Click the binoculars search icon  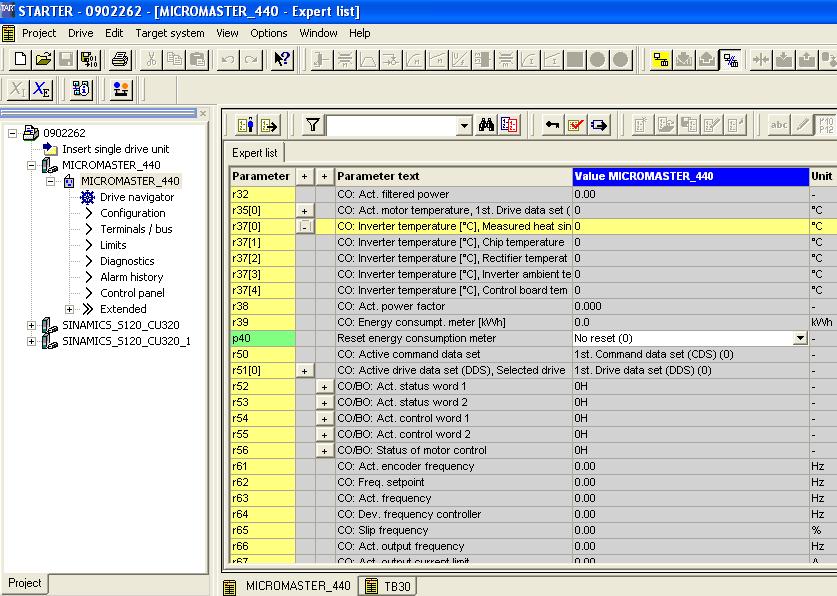[486, 125]
